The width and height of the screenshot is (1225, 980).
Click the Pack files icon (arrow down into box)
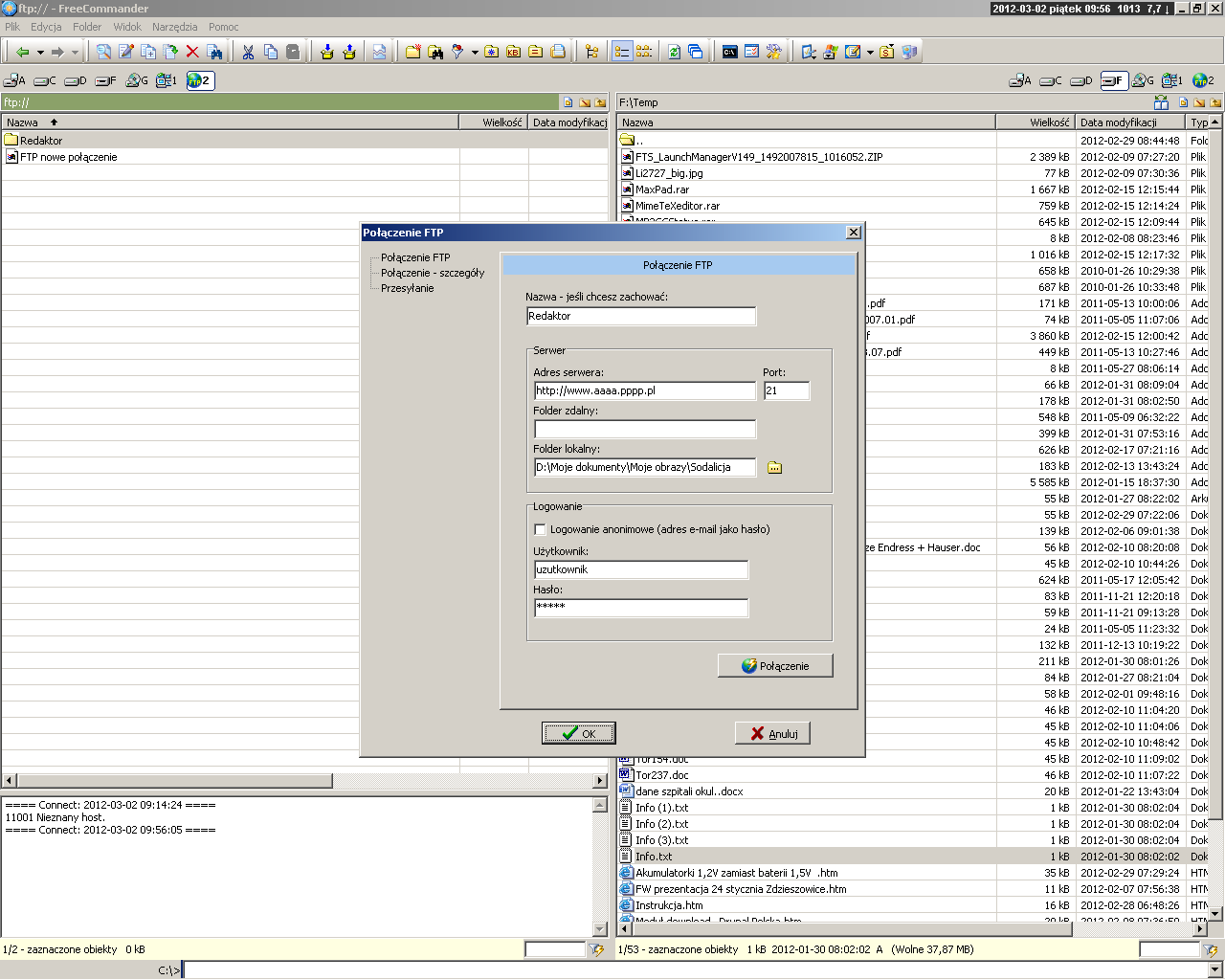pos(327,52)
